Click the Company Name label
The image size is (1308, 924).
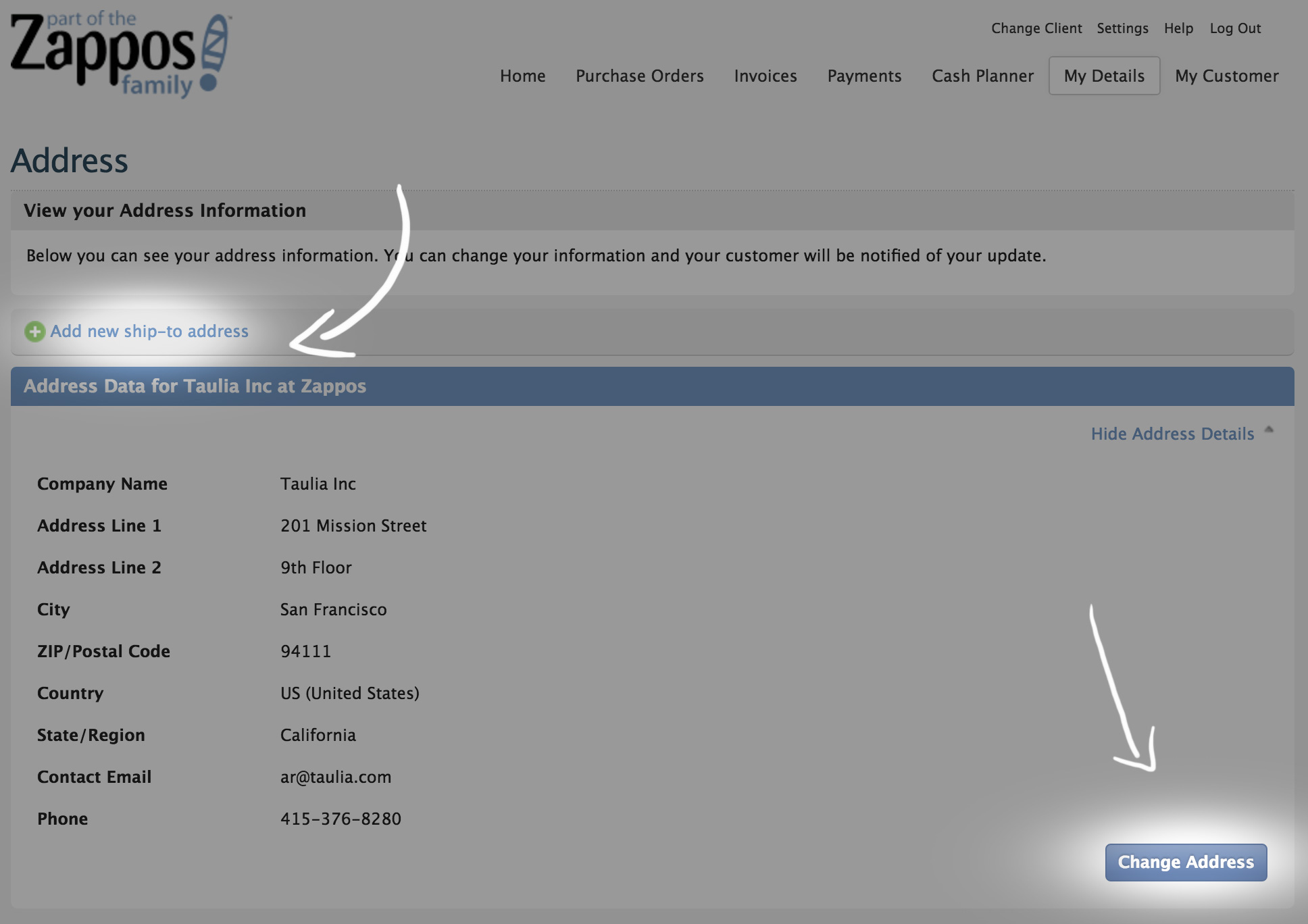click(x=102, y=484)
